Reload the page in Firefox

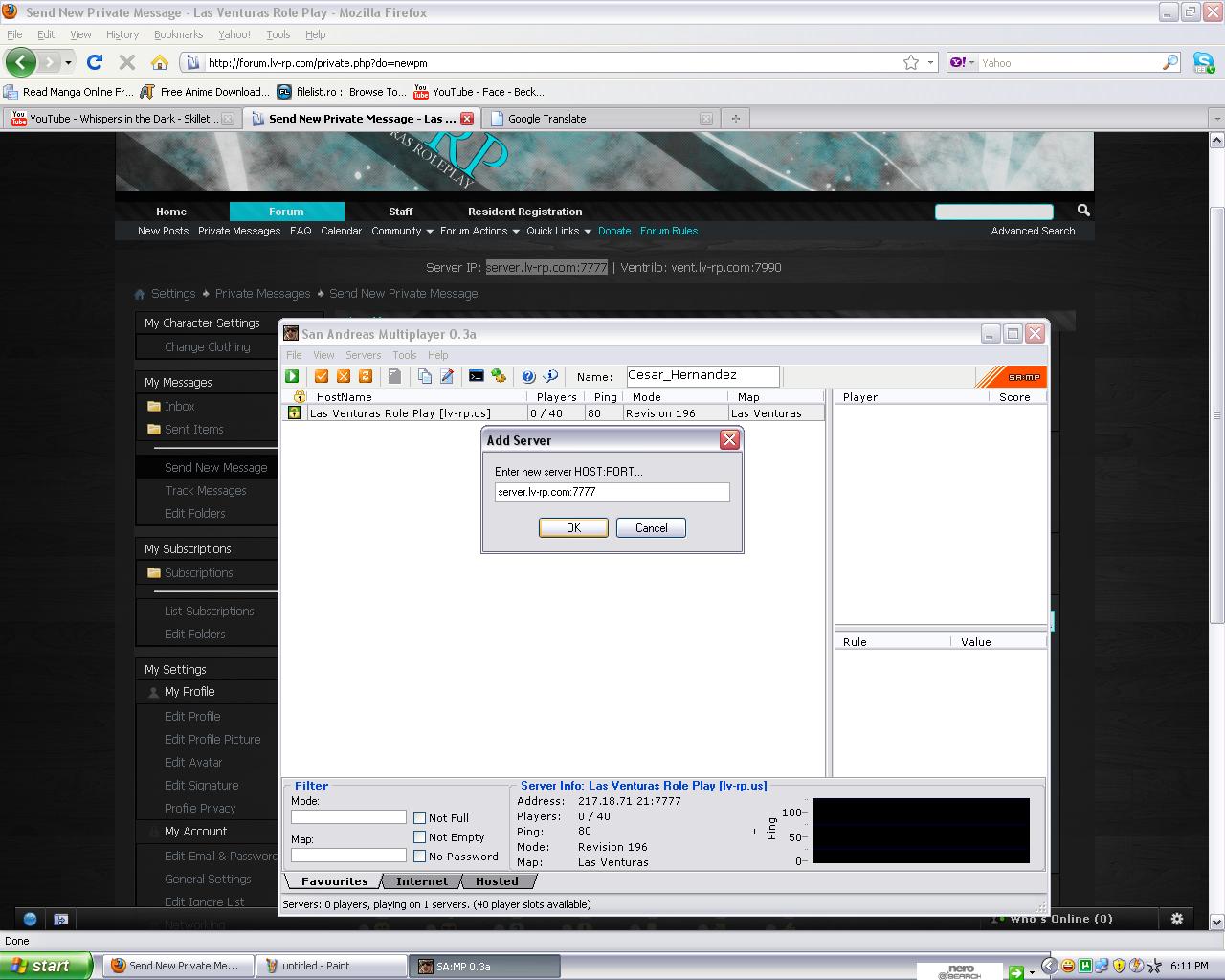click(95, 62)
